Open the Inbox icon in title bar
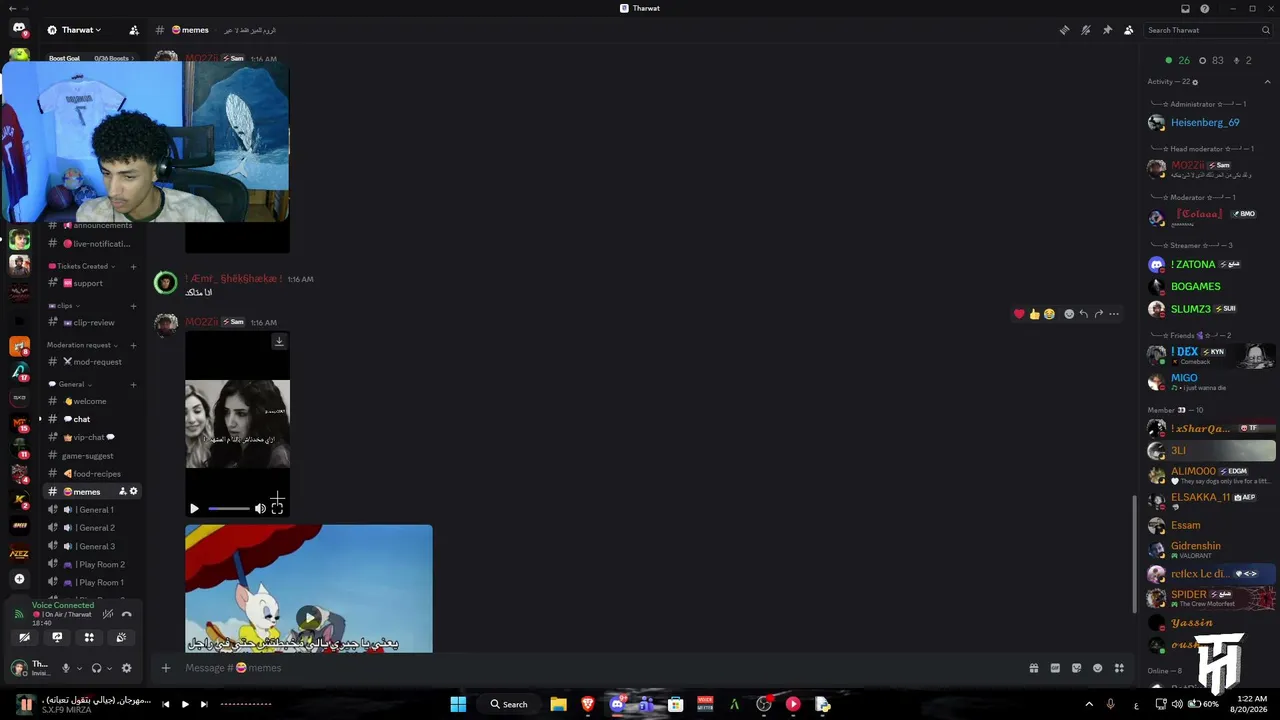1280x720 pixels. 1185,8
